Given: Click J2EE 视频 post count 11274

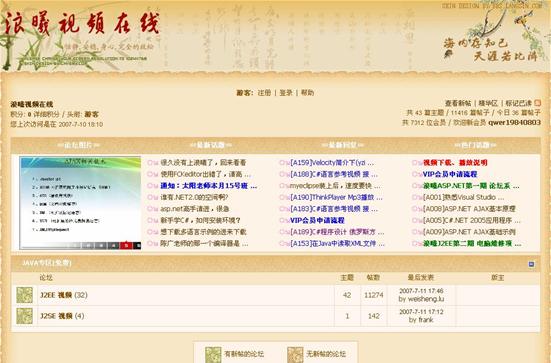Looking at the screenshot, I should pos(374,295).
